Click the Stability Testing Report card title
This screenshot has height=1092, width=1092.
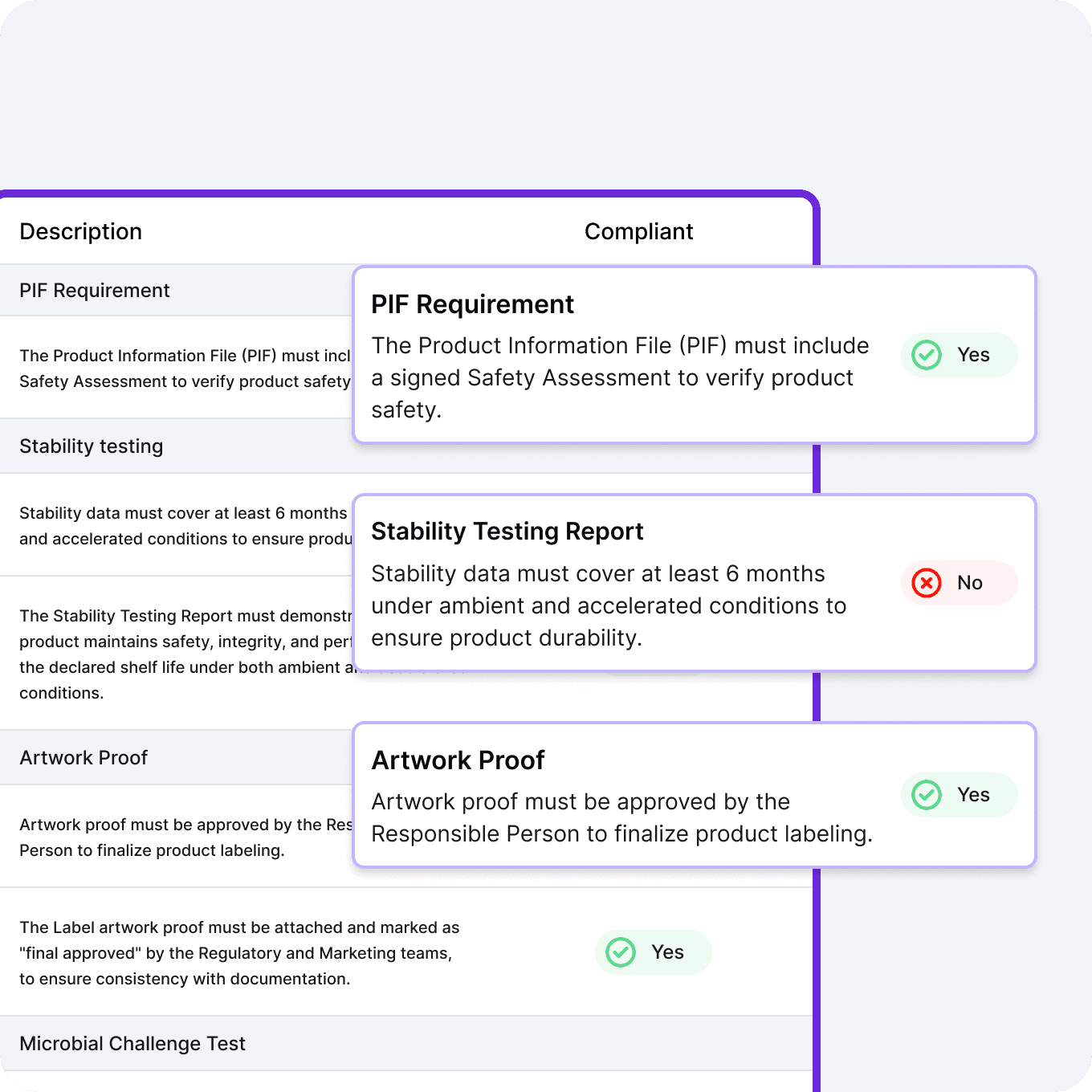pyautogui.click(x=507, y=531)
